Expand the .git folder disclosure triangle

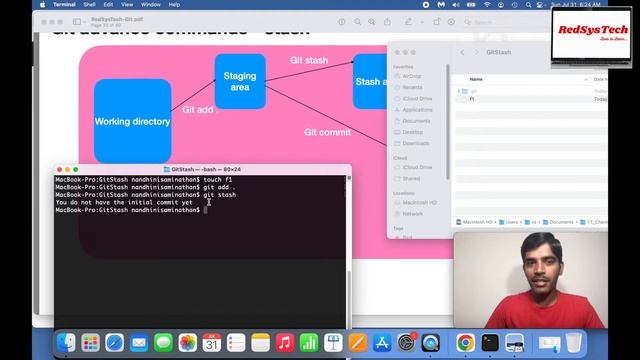pyautogui.click(x=459, y=91)
